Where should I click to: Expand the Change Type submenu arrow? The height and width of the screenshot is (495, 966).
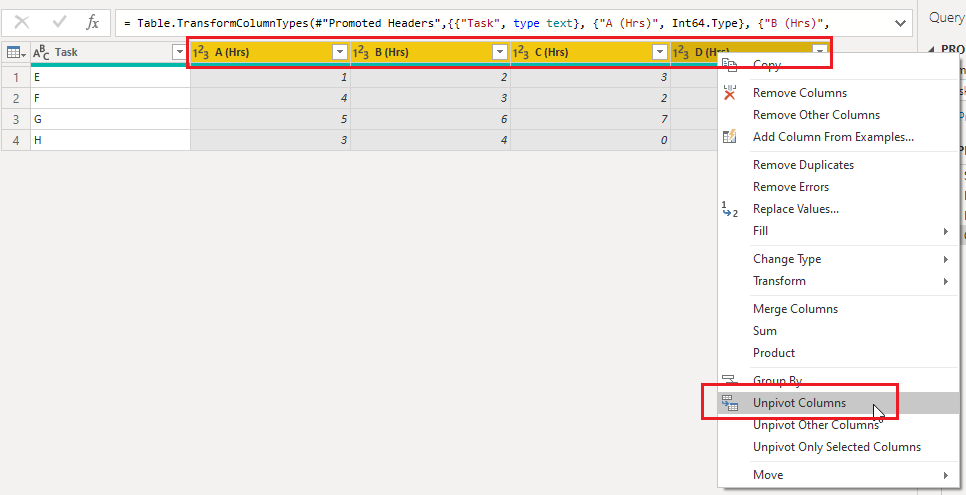click(946, 260)
